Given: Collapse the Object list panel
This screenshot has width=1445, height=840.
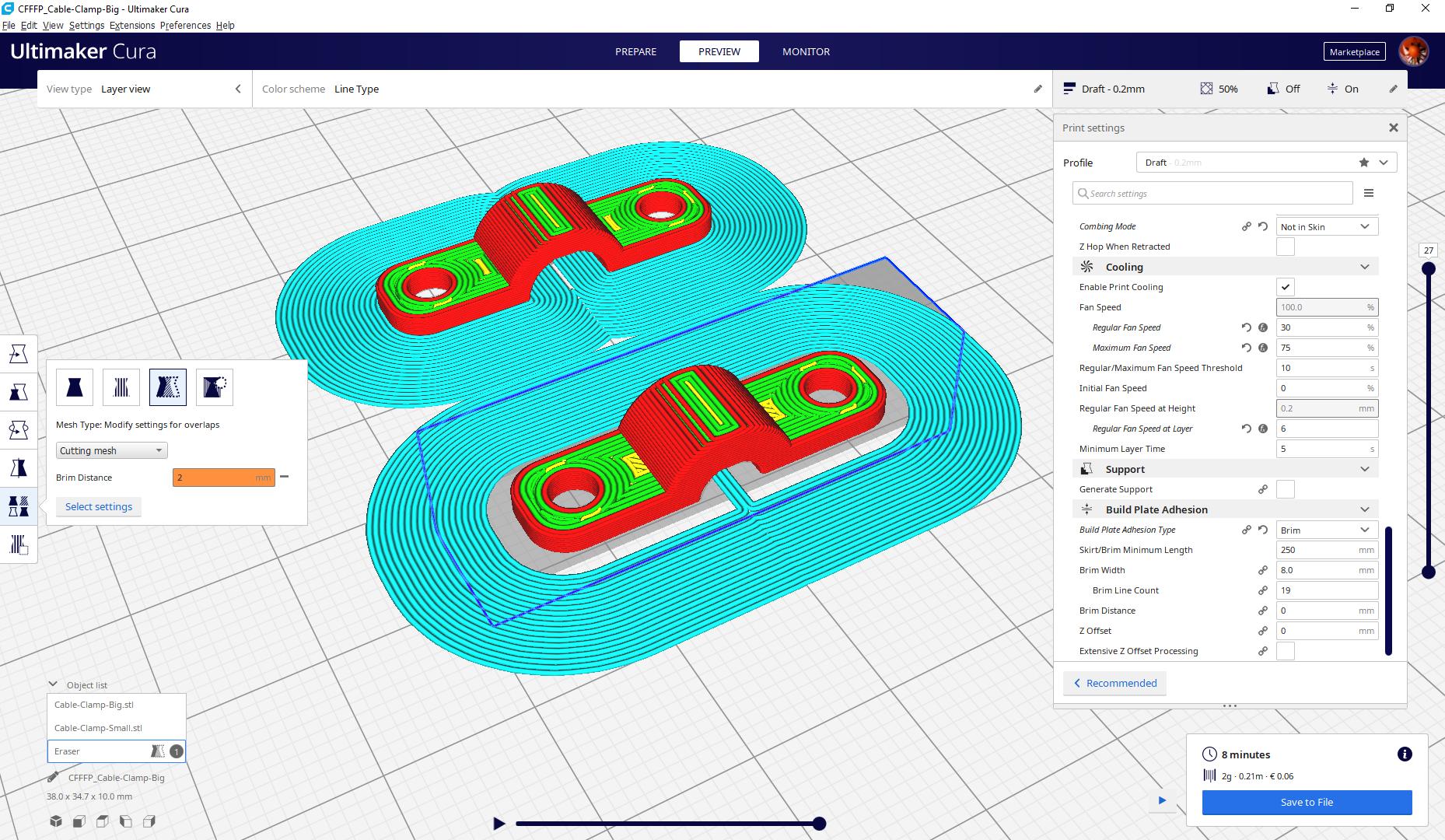Looking at the screenshot, I should 53,684.
